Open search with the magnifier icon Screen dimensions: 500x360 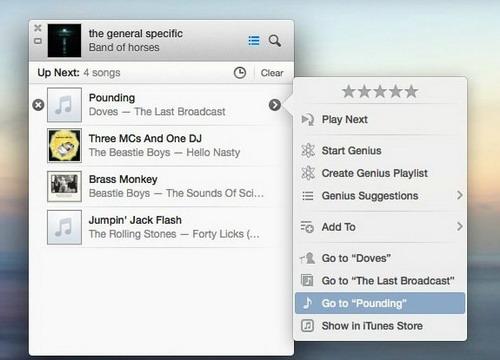click(275, 41)
